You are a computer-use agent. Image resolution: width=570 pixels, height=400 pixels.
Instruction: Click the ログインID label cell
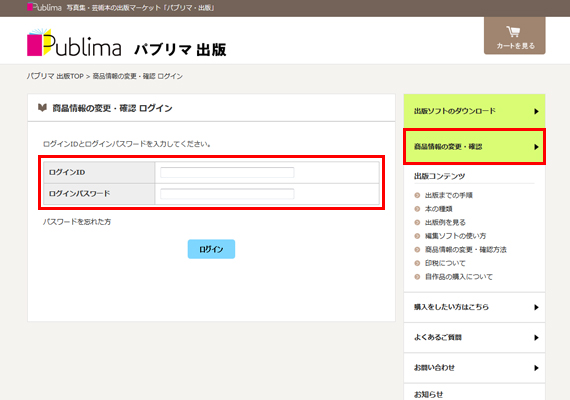[x=99, y=172]
